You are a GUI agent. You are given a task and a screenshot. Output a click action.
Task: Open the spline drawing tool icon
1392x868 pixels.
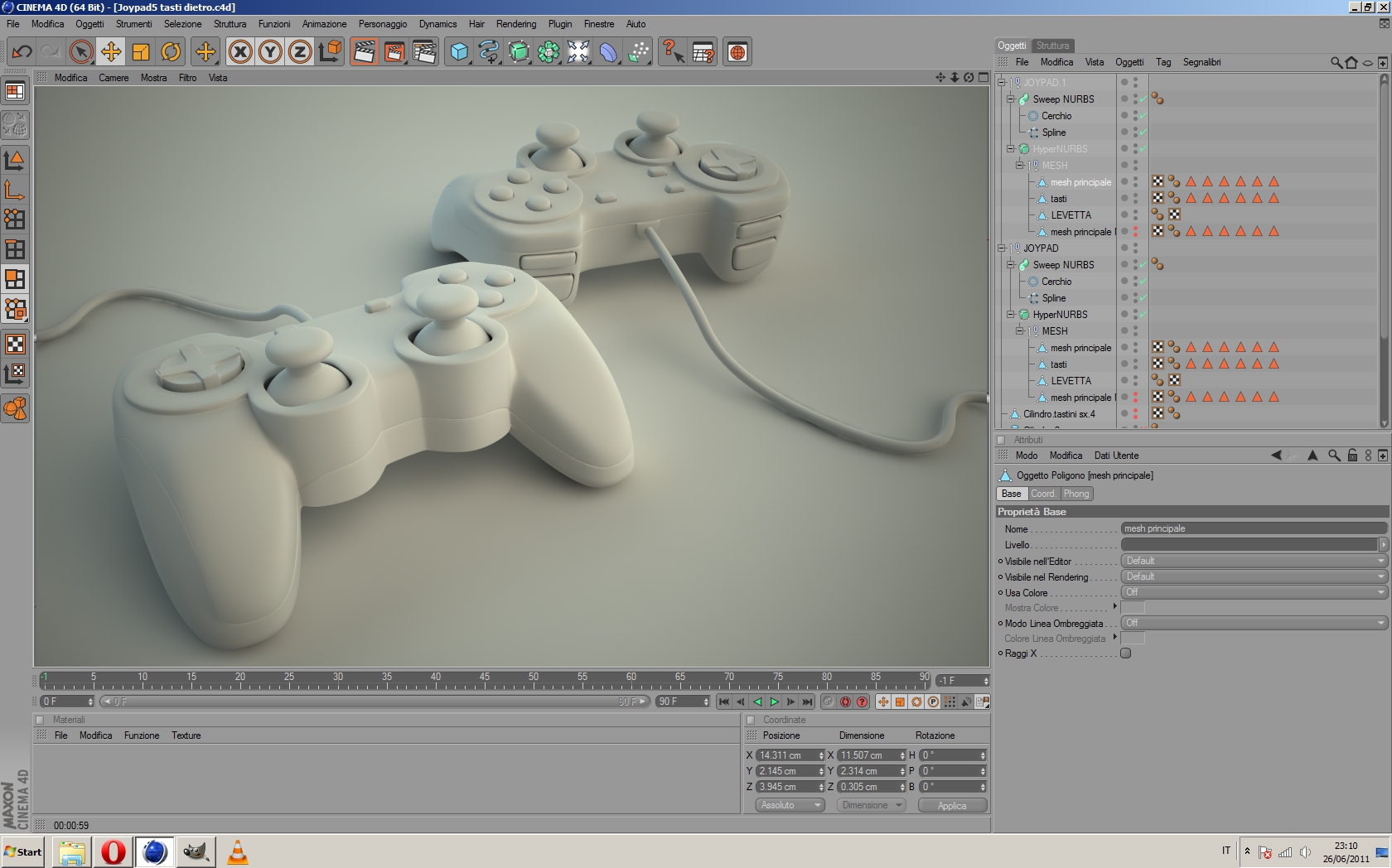pos(489,52)
